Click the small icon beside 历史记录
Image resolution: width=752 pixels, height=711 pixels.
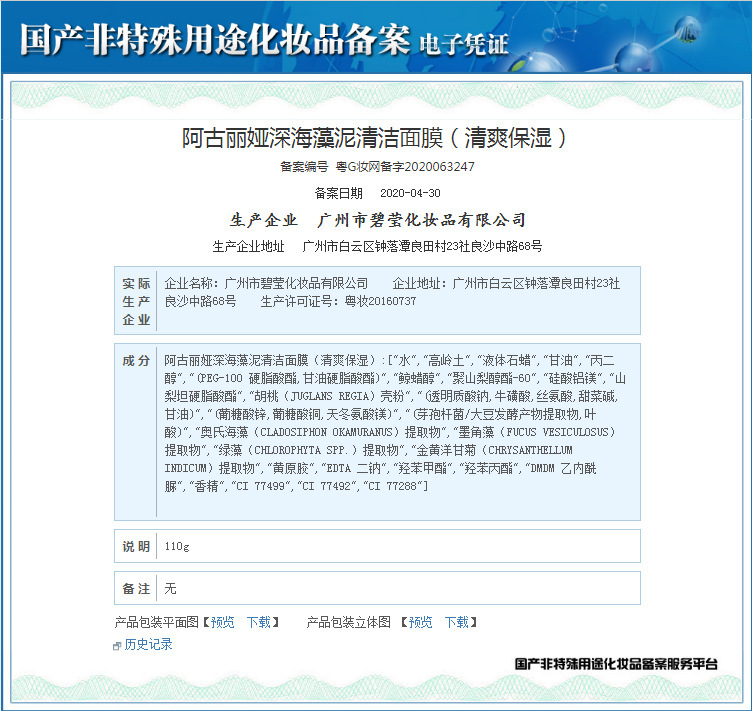coord(117,646)
